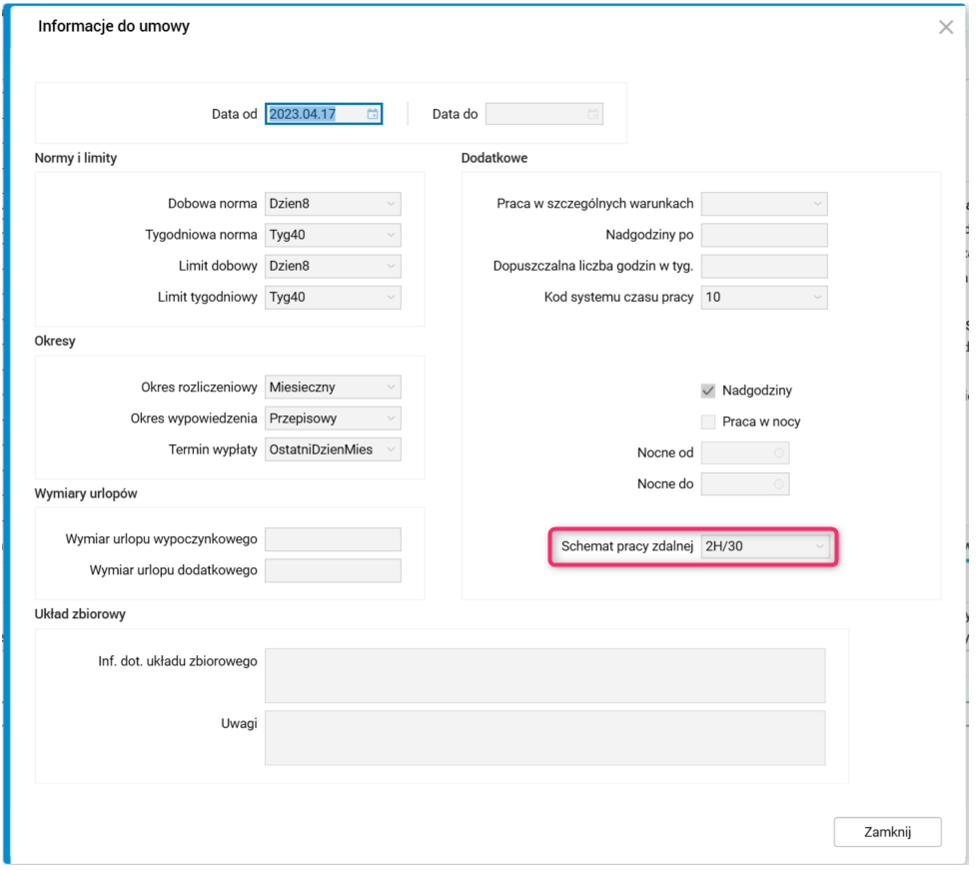This screenshot has width=976, height=870.
Task: Expand the Limit dobowy dropdown
Action: pyautogui.click(x=390, y=267)
